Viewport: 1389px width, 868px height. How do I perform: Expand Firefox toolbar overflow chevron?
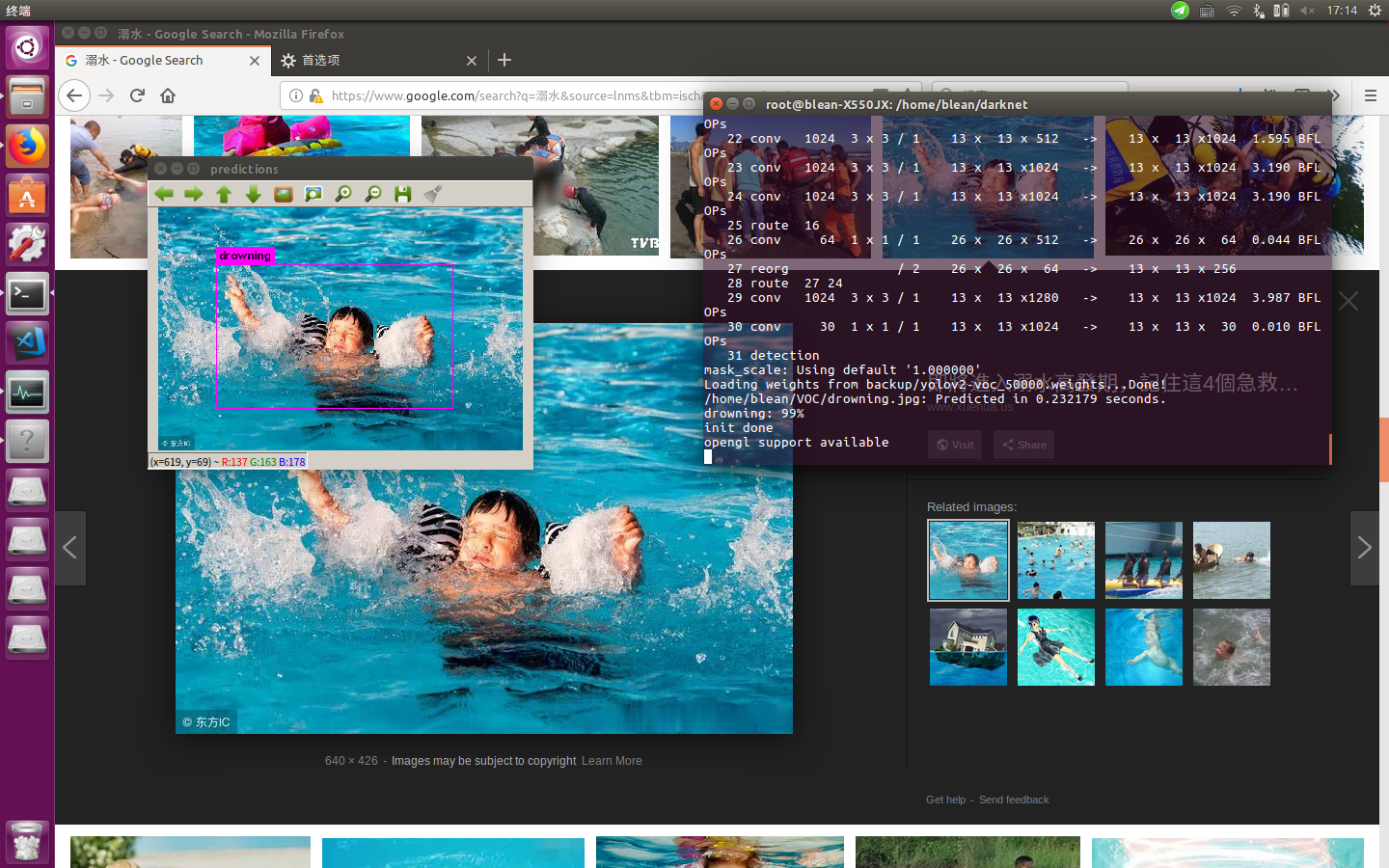point(1335,95)
